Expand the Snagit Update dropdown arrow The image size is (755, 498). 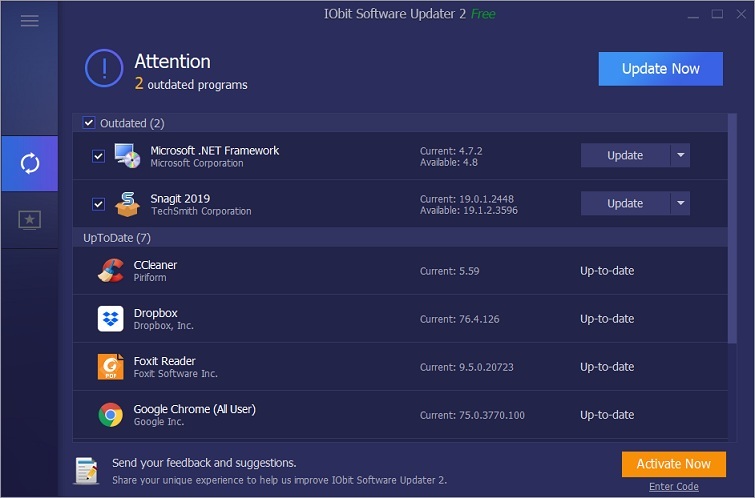click(680, 203)
